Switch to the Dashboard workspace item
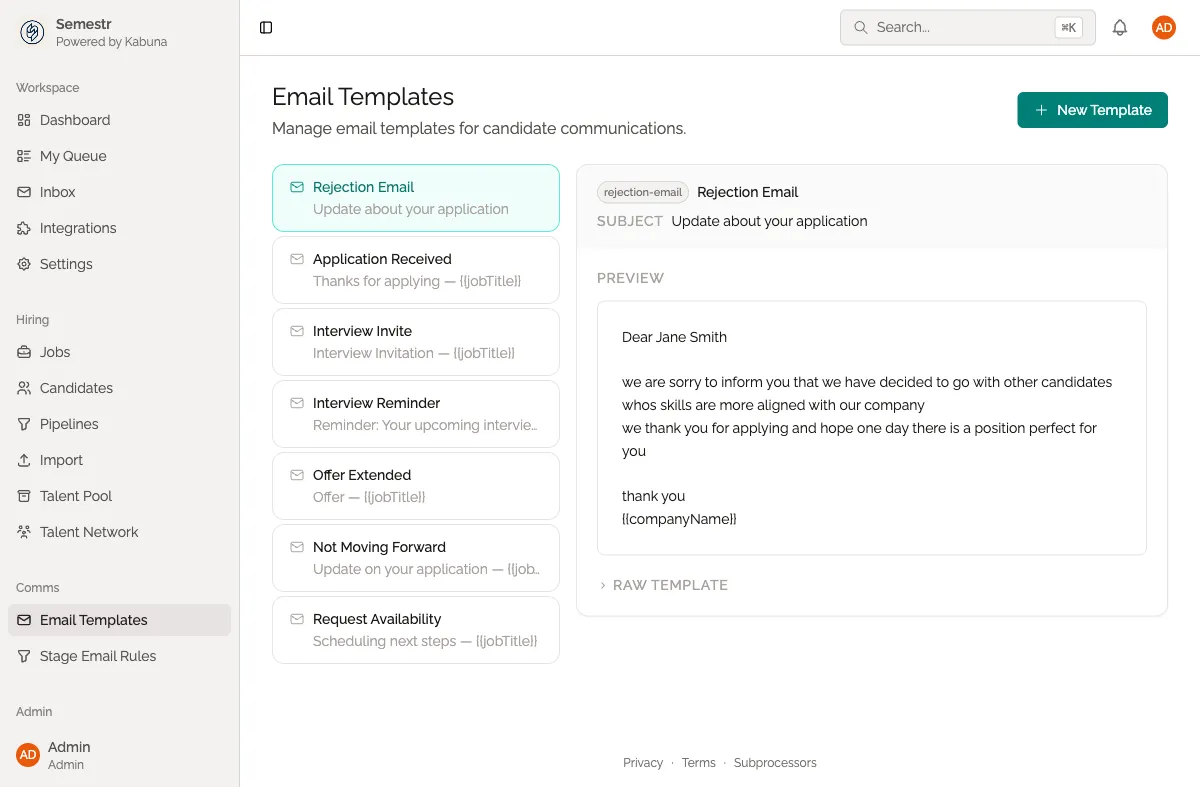This screenshot has width=1200, height=787. pos(74,120)
